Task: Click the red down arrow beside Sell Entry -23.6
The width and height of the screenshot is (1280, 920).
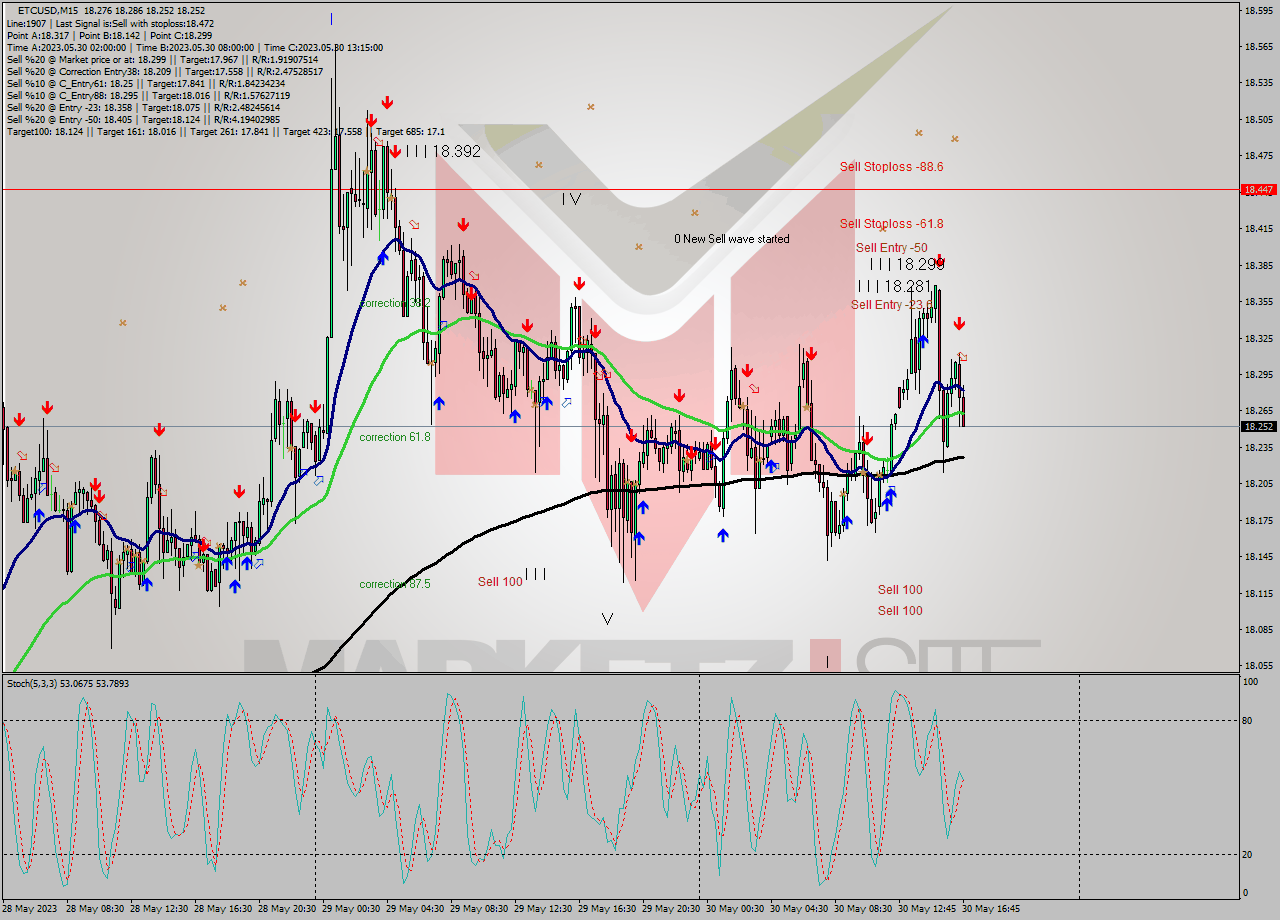Action: tap(959, 325)
